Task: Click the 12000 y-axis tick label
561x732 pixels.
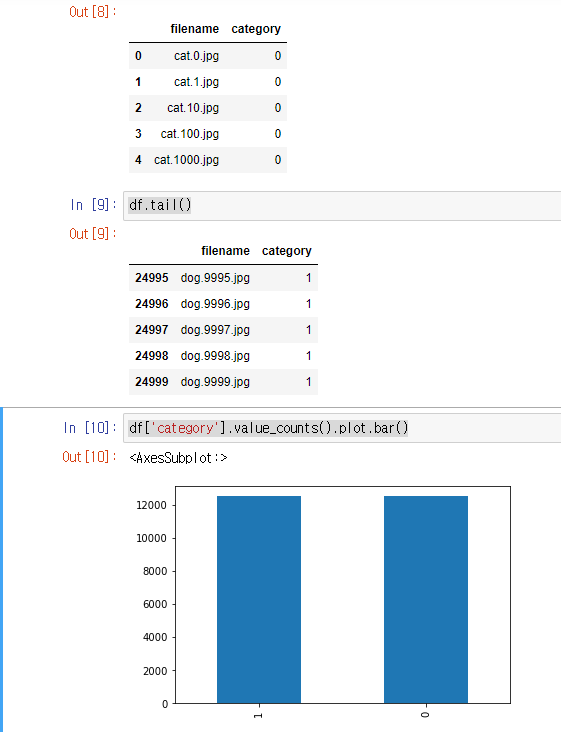Action: [x=151, y=505]
